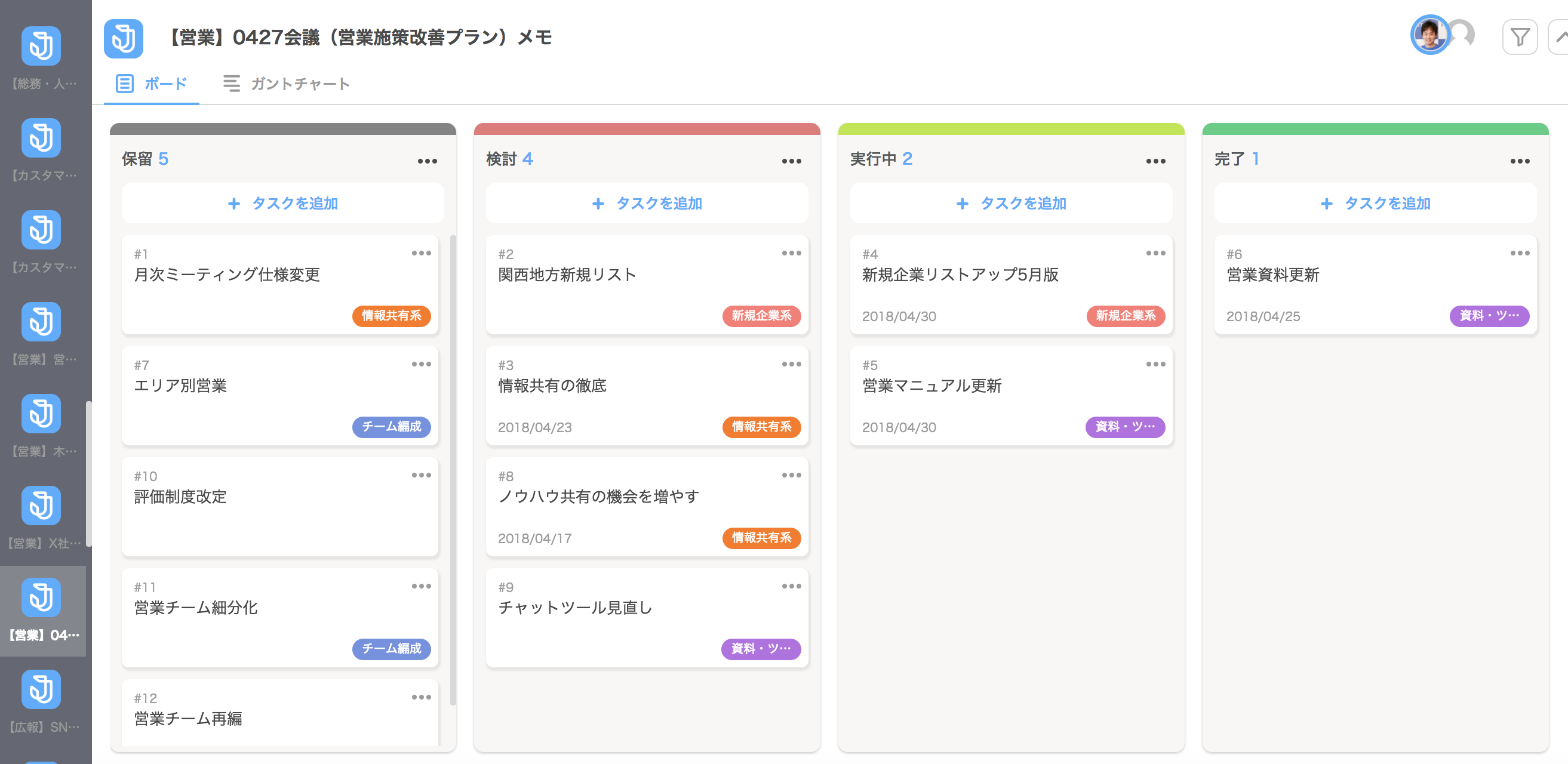Screen dimensions: 1568x764
Task: Open the 完了 column options menu
Action: (1520, 161)
